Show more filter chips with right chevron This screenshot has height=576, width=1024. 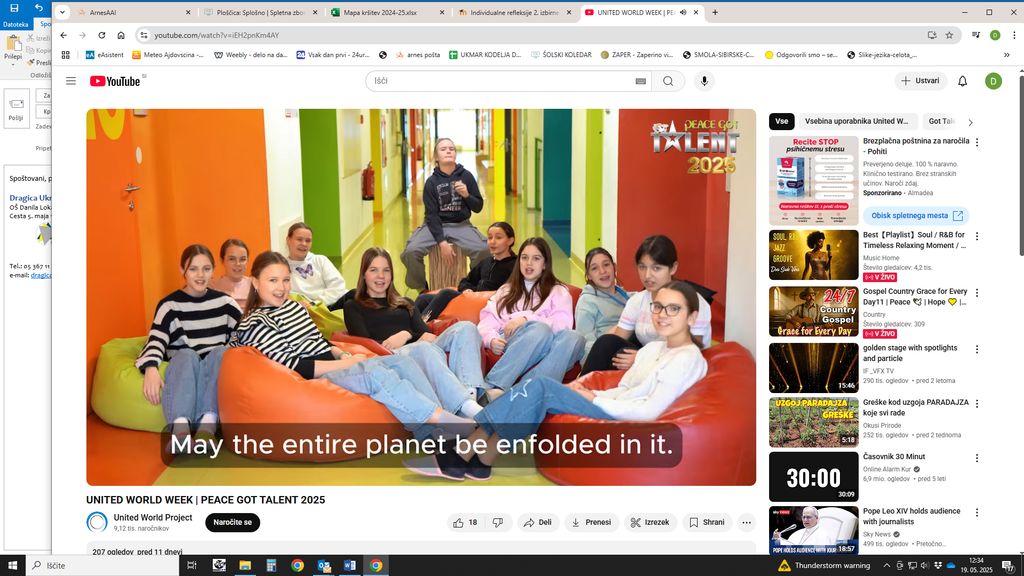coord(969,122)
